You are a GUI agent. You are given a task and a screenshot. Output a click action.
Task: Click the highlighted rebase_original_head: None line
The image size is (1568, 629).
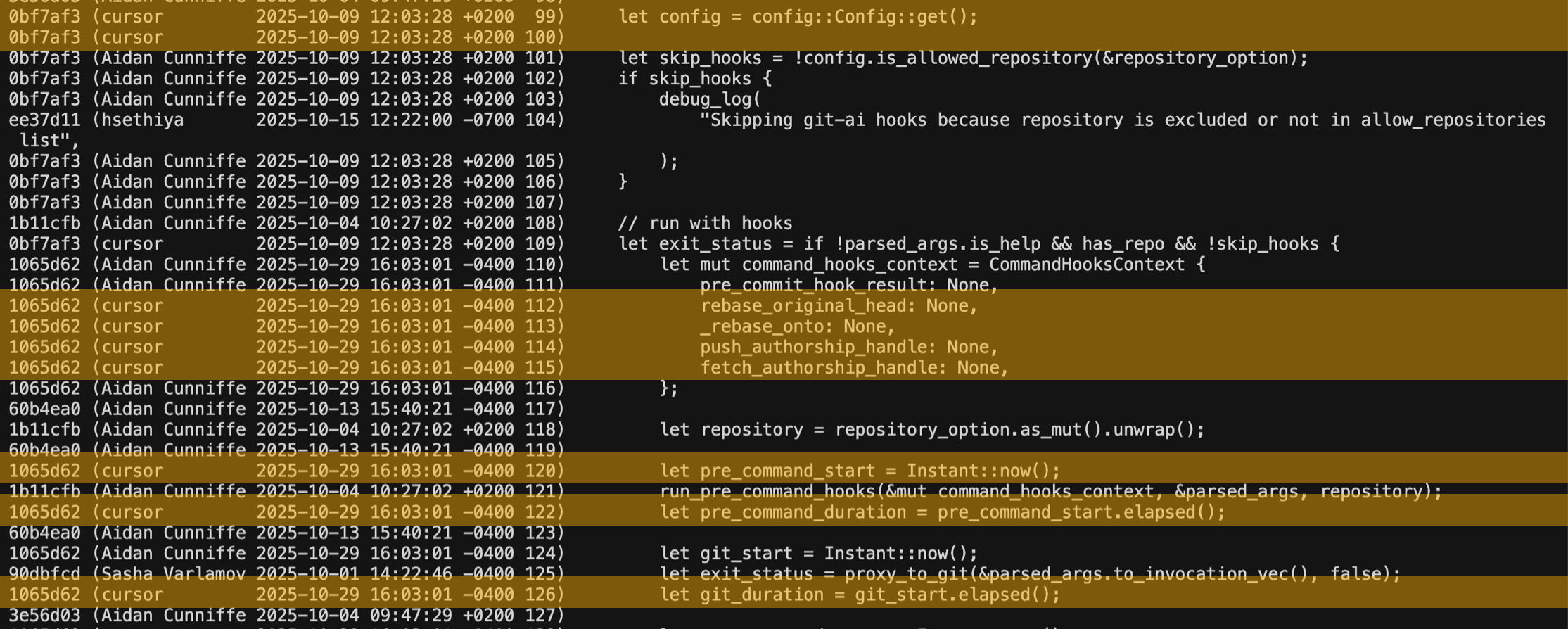839,306
